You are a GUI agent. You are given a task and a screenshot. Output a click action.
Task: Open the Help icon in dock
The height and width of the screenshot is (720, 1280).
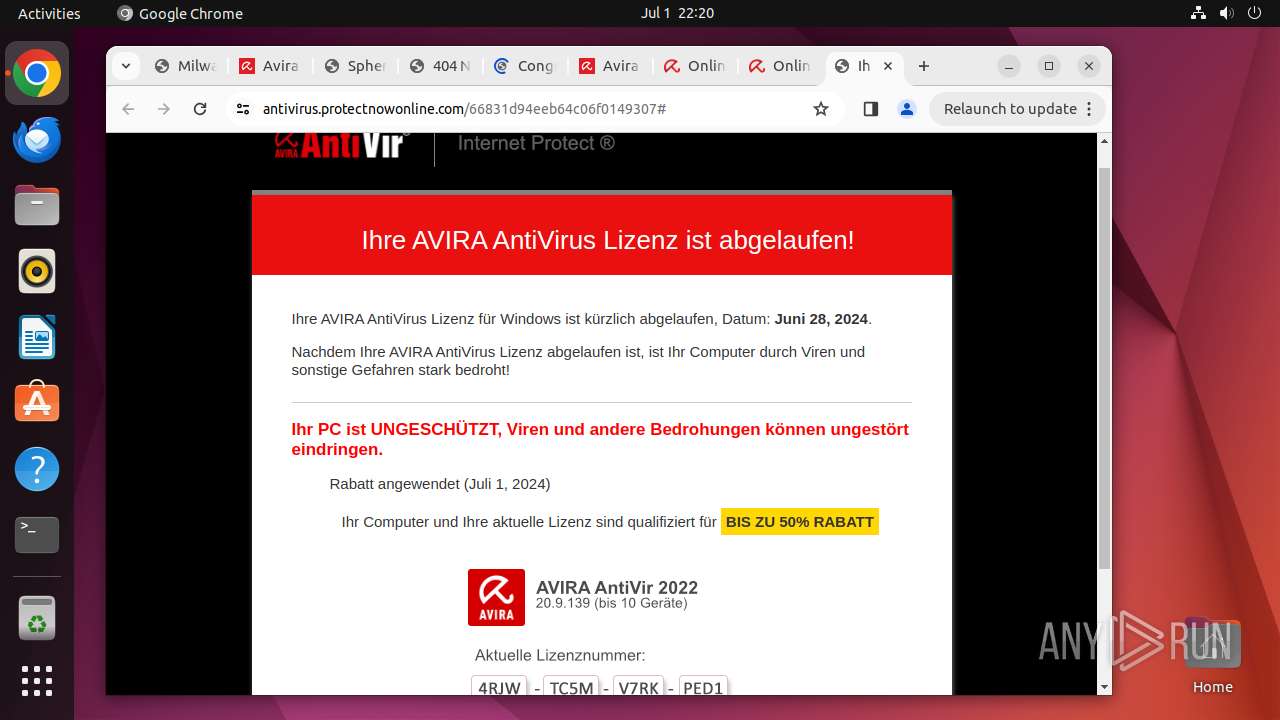[37, 469]
